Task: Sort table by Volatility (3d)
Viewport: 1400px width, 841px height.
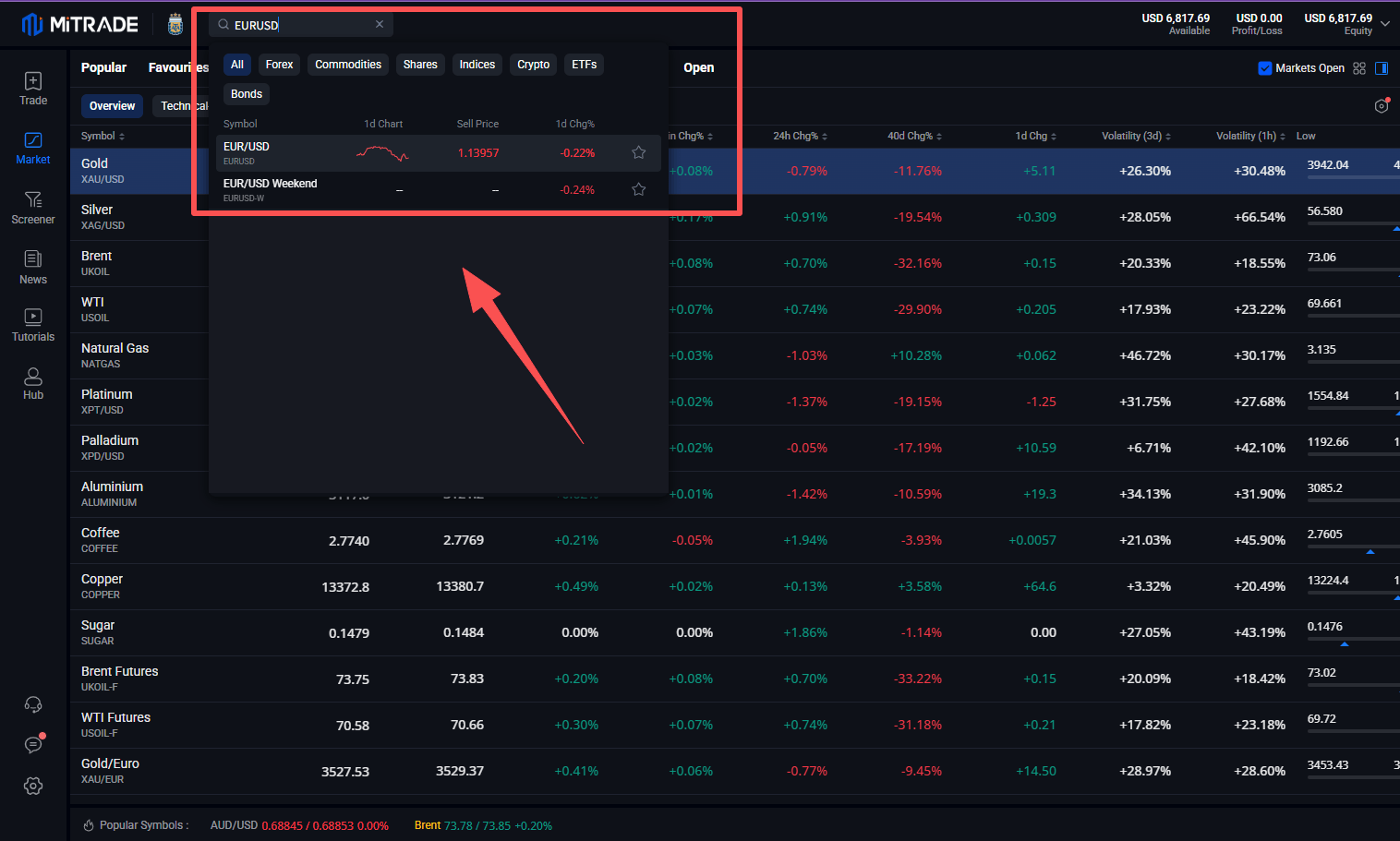Action: coord(1136,136)
